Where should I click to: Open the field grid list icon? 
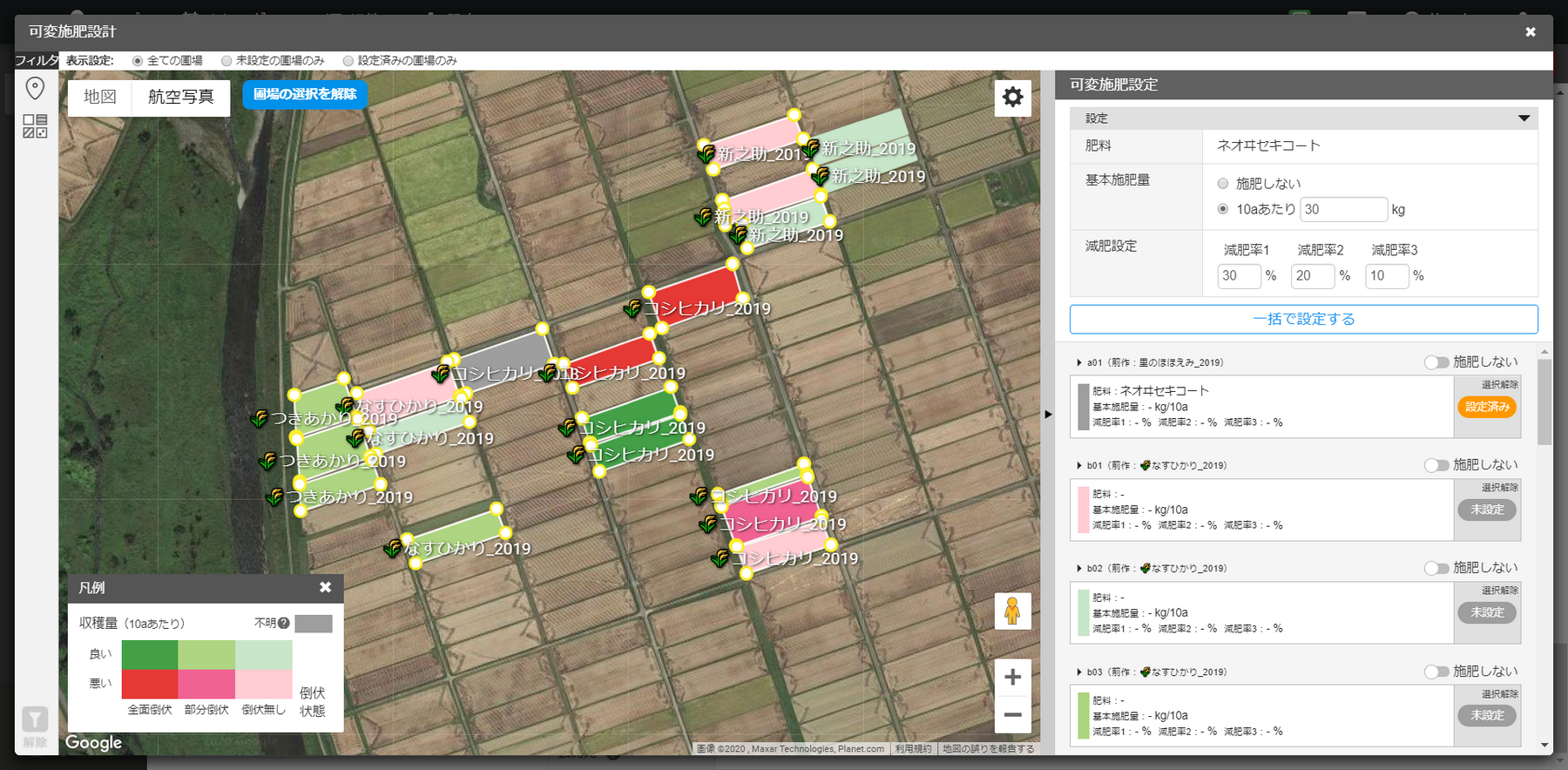35,126
